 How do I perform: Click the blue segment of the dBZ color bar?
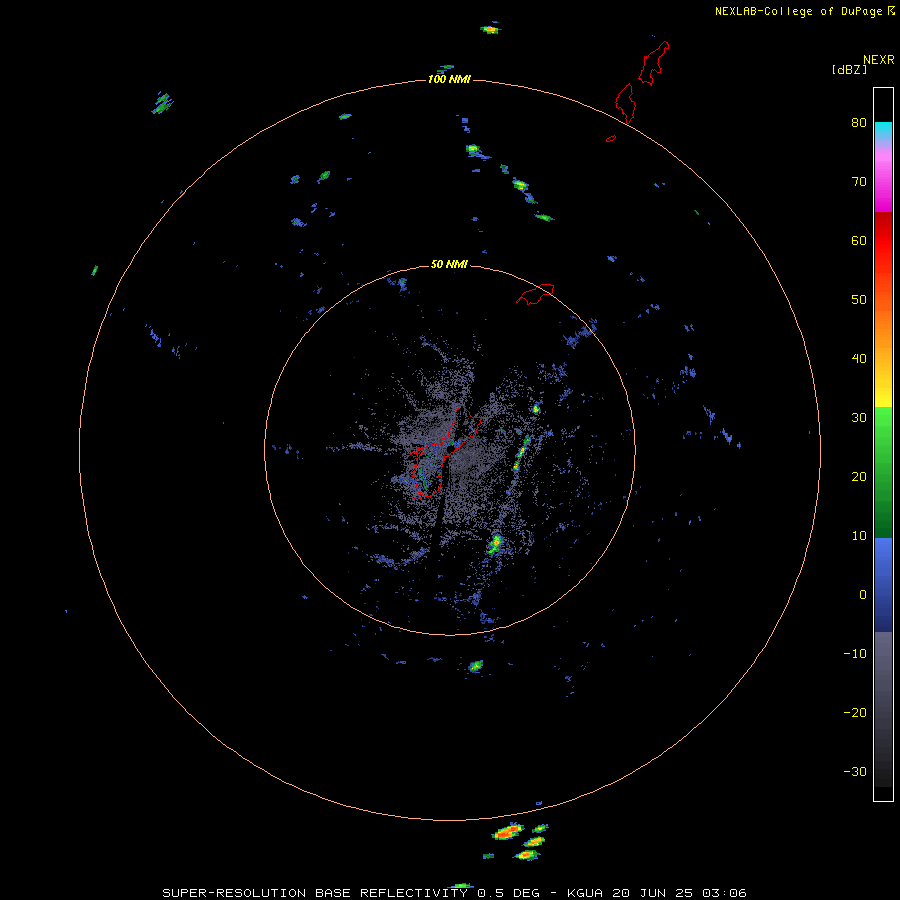pyautogui.click(x=883, y=584)
